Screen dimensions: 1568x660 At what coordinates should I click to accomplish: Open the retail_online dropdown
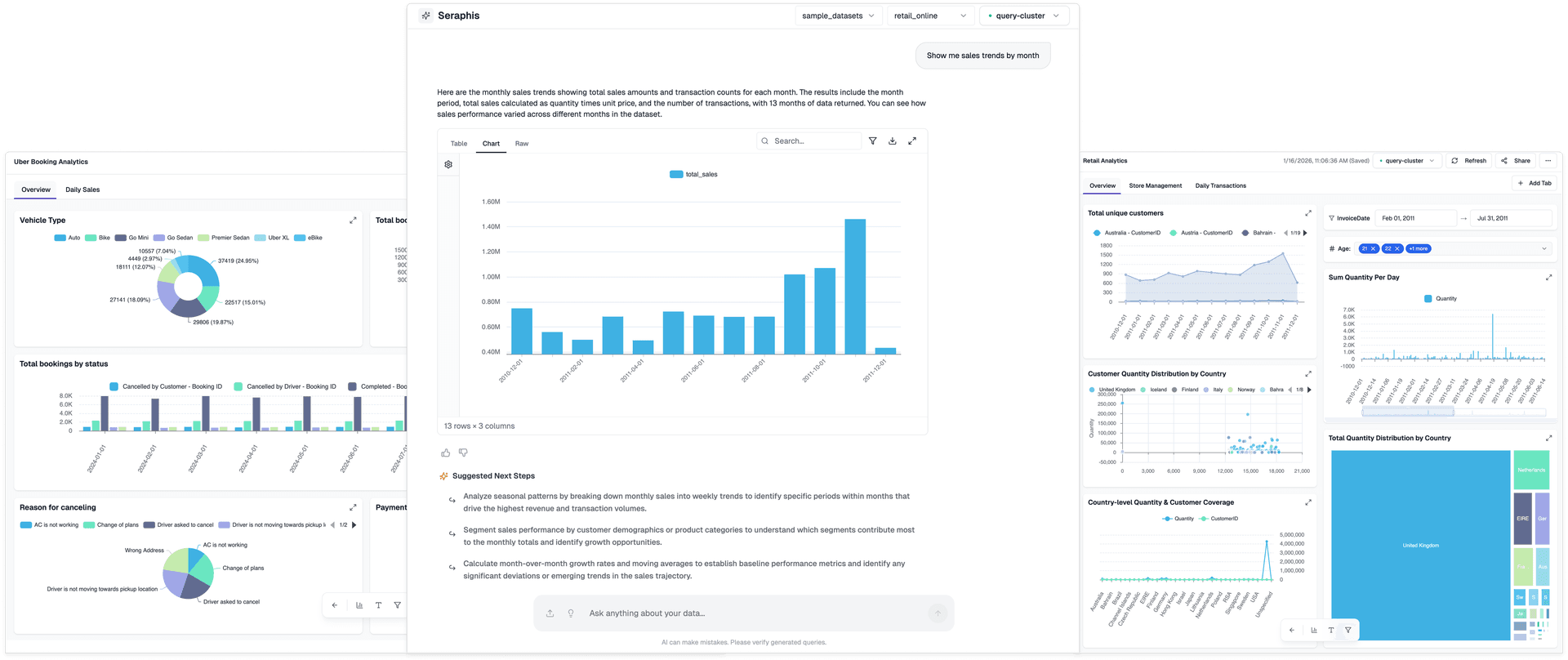930,16
